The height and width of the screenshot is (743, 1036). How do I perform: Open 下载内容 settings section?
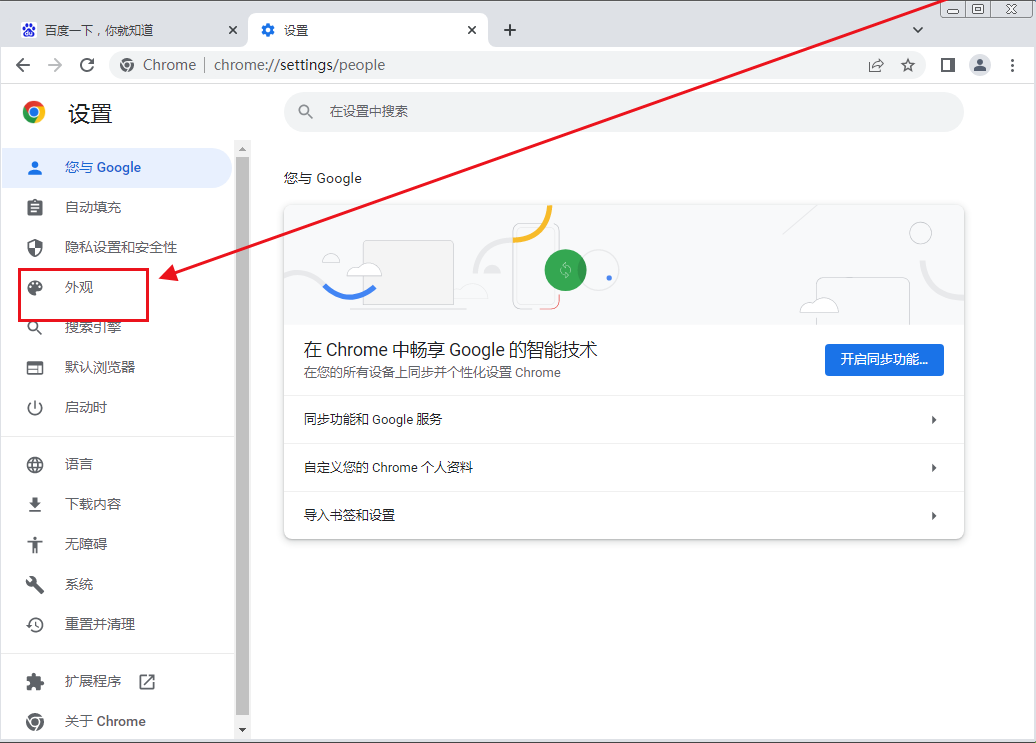pos(117,505)
